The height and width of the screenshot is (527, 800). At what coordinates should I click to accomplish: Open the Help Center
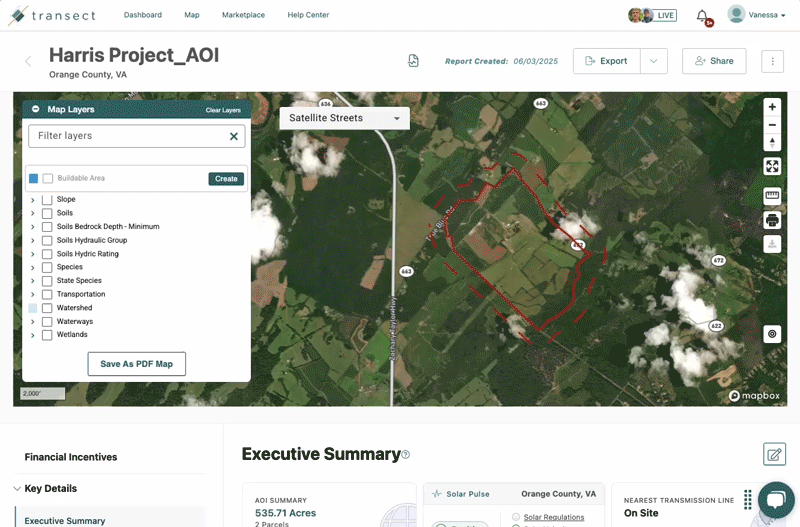pos(308,15)
